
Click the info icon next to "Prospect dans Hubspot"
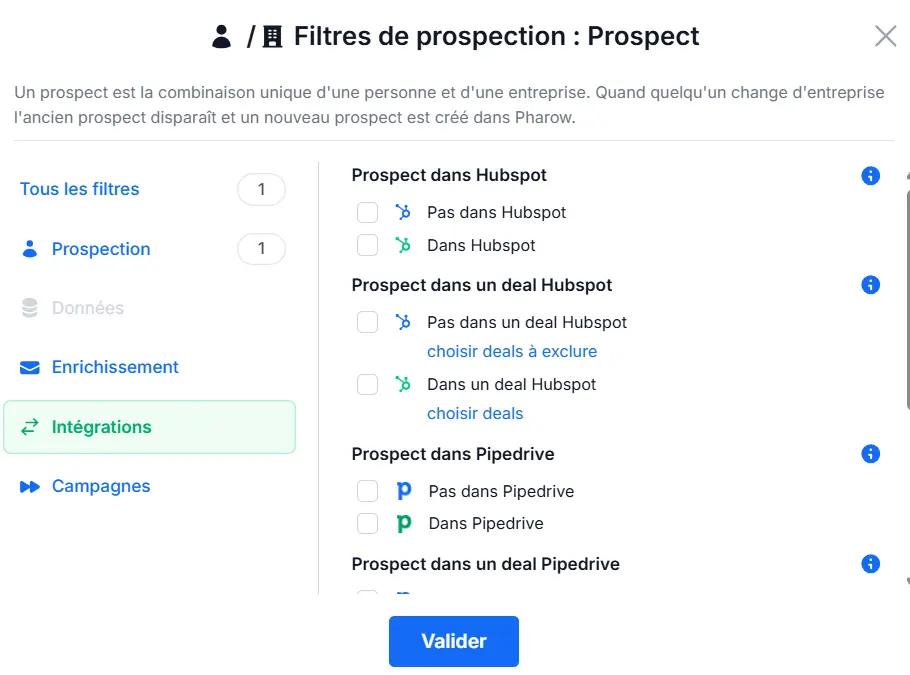tap(870, 175)
